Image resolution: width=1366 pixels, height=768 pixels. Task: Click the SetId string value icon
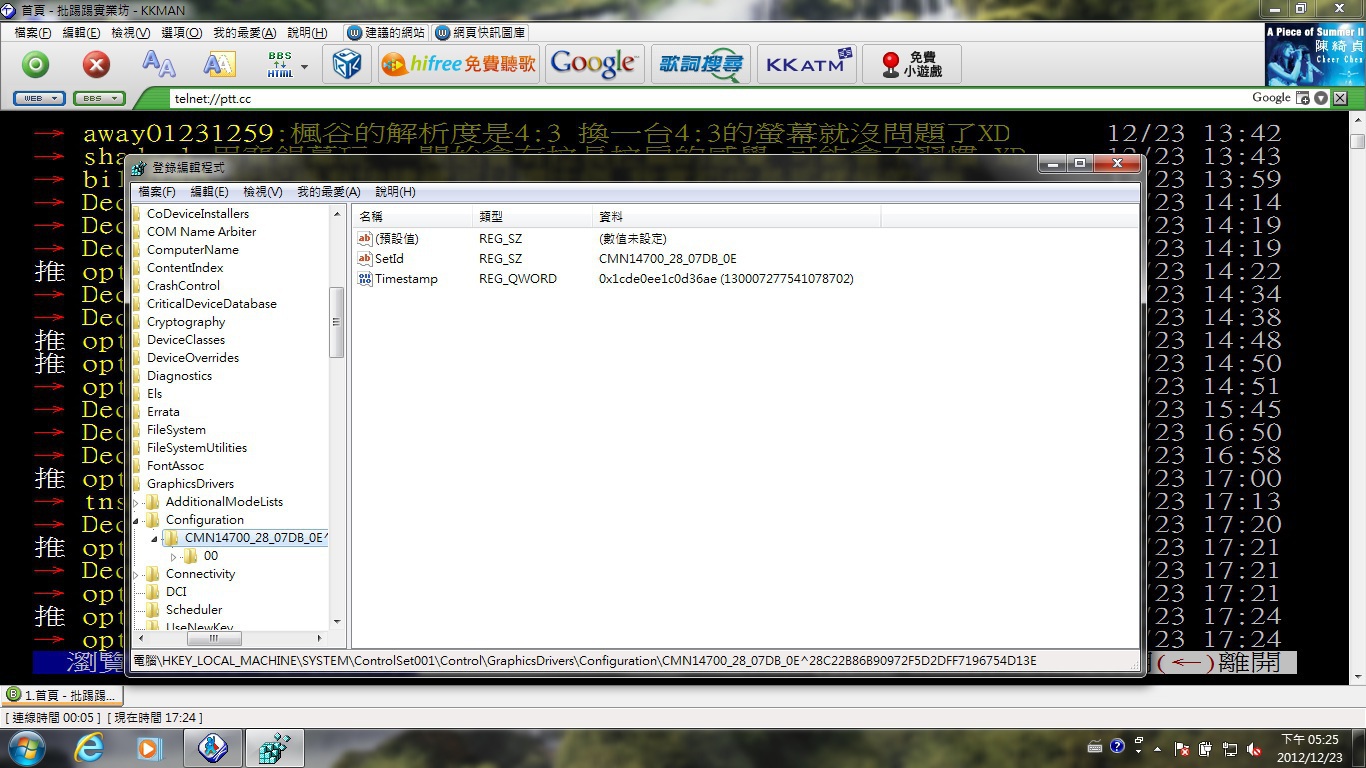click(365, 259)
